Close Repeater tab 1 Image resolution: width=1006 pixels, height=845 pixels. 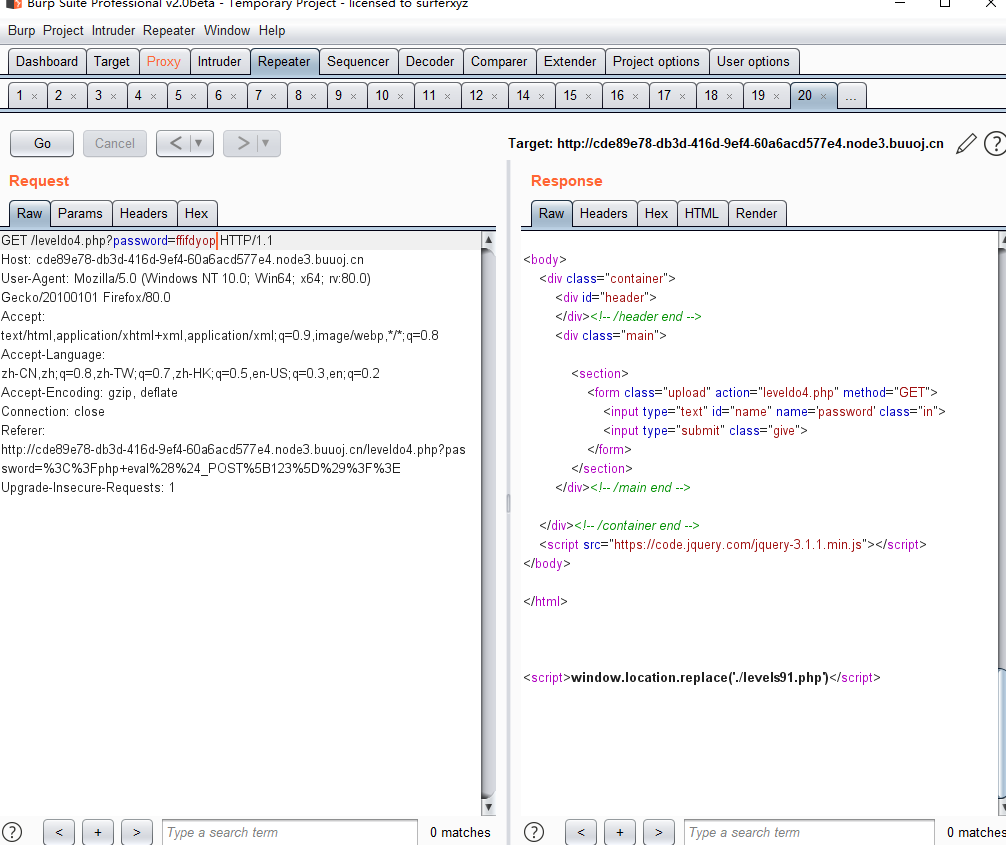click(x=35, y=96)
